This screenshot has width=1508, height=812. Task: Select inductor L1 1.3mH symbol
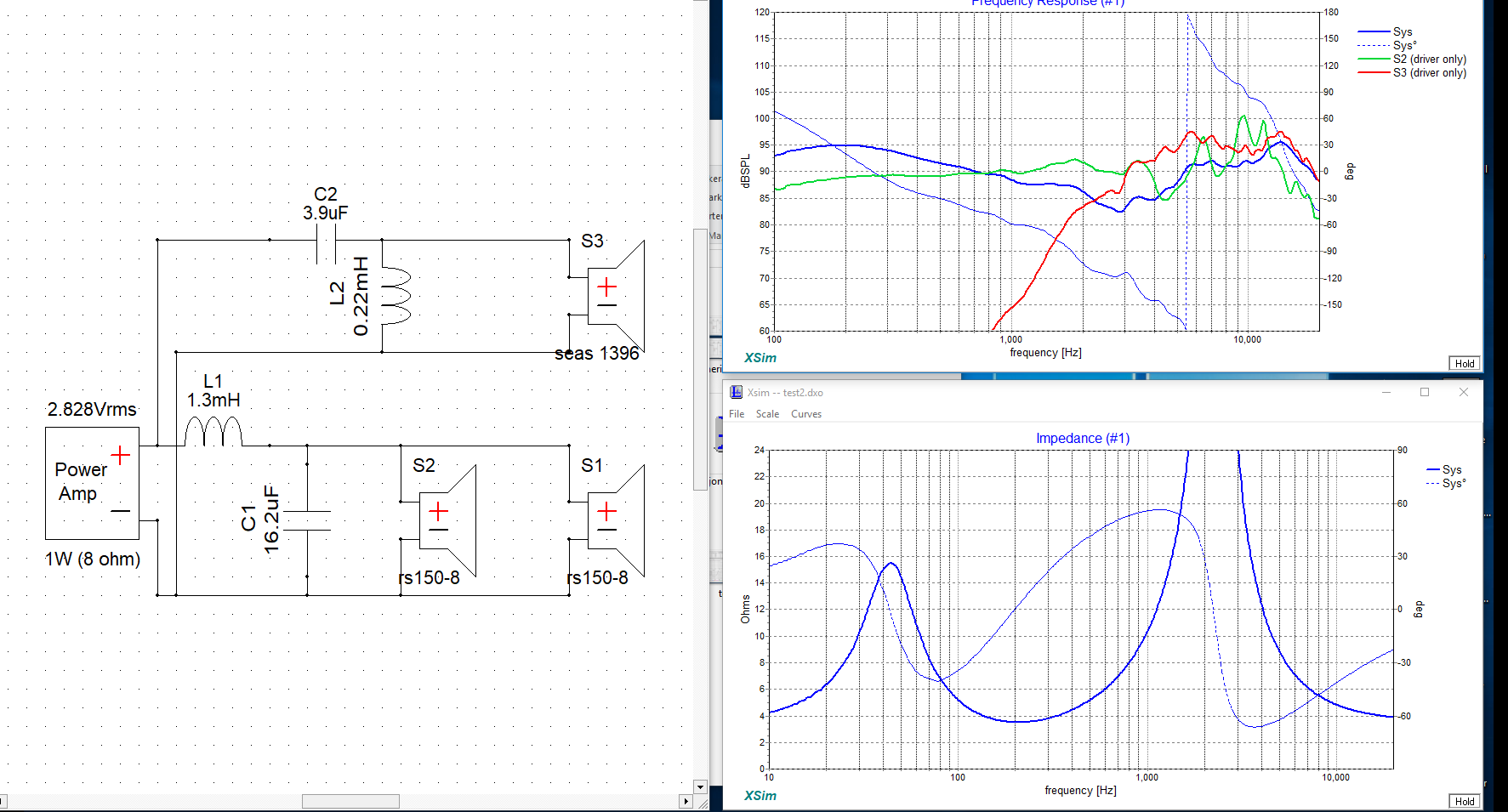tap(213, 431)
